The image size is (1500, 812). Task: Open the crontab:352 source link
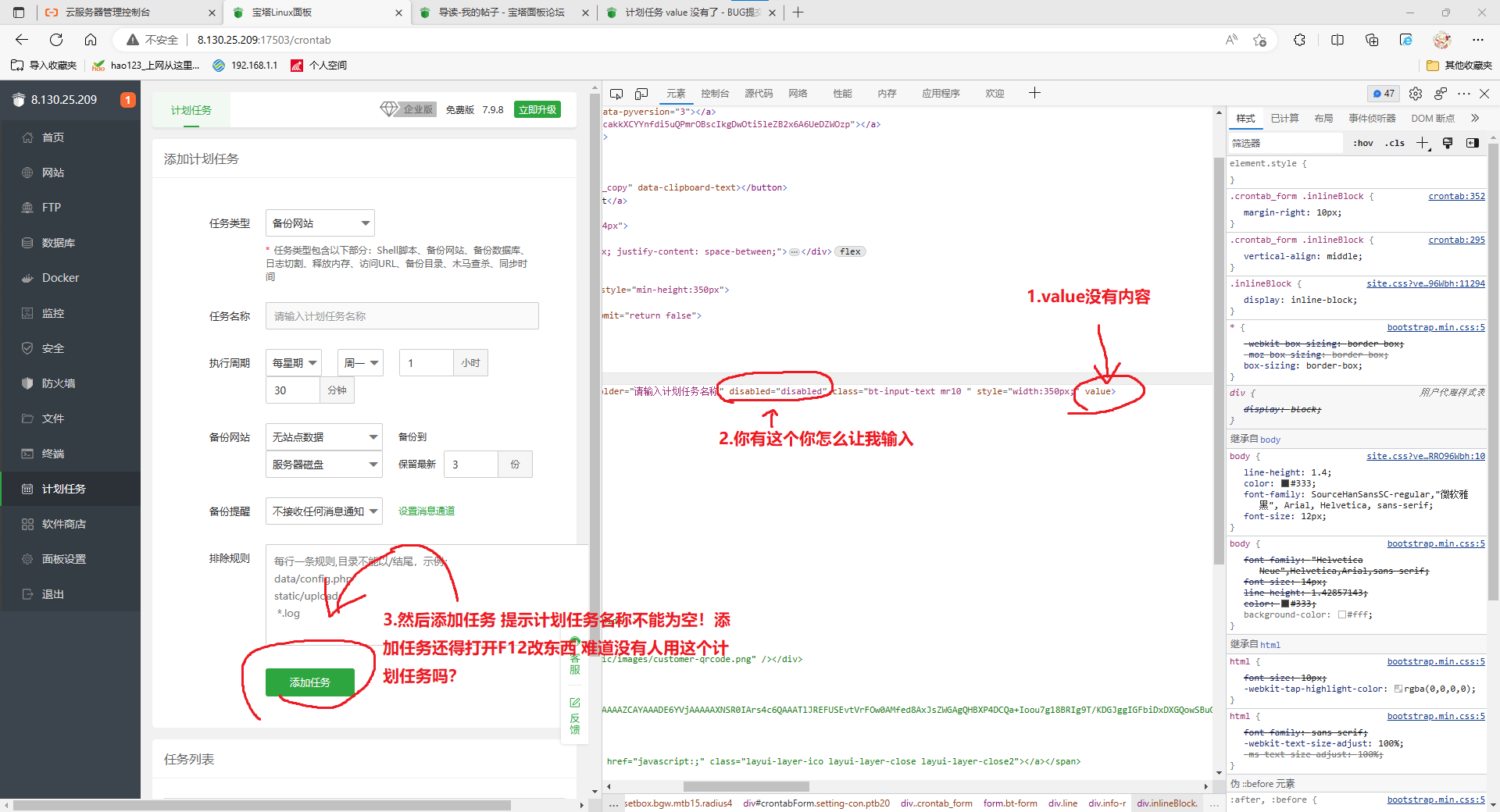click(1456, 197)
